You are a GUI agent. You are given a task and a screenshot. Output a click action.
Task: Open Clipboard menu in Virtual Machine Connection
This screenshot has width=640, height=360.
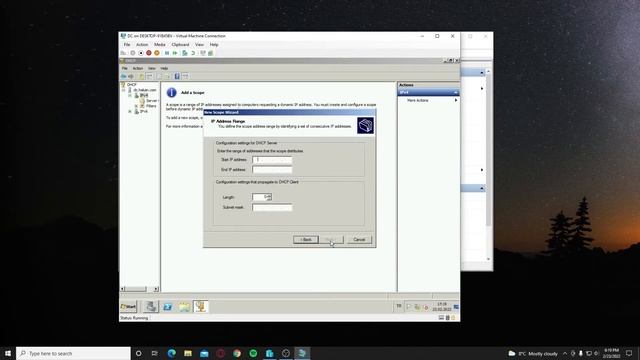tap(180, 44)
